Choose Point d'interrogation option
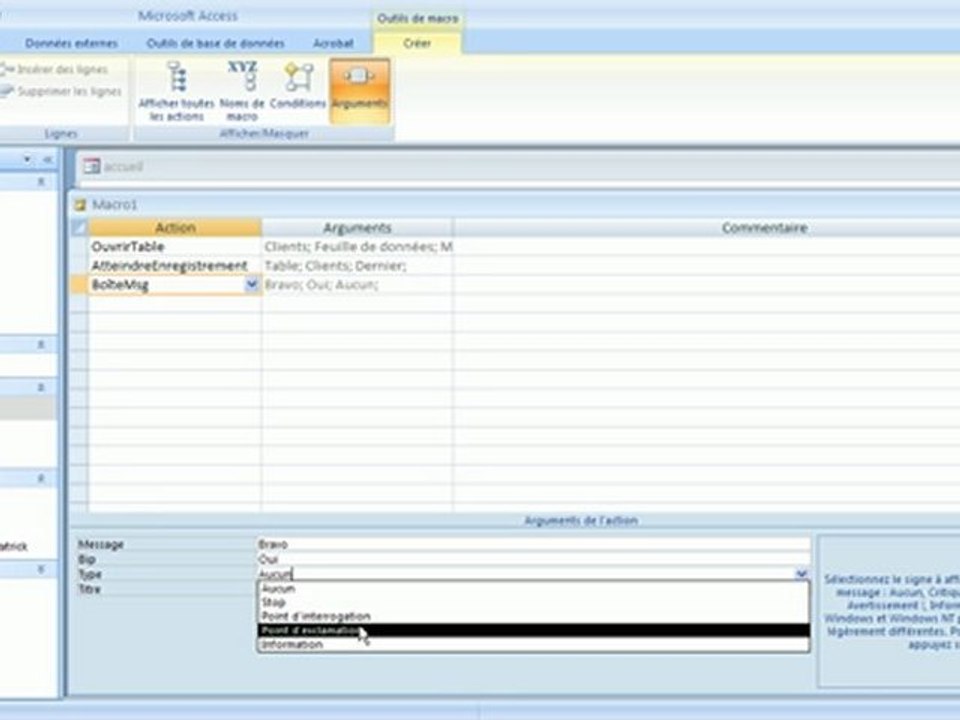The height and width of the screenshot is (720, 960). 533,617
